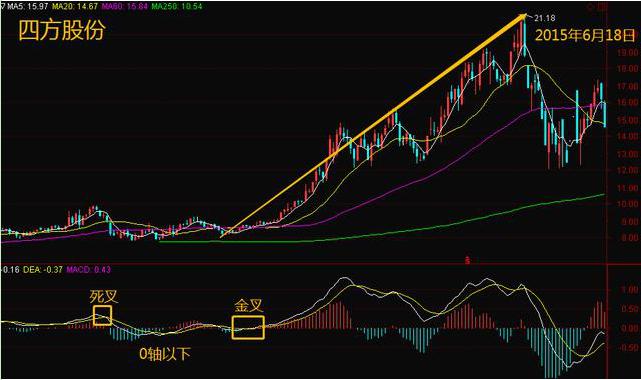Select the MA250 green indicator label
Screen dimensions: 641x380
177,7
